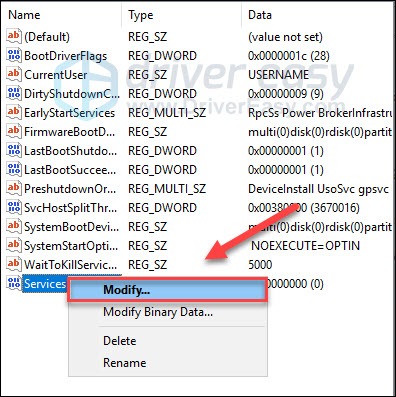Click the EarlyStartServices multi-string icon
396x397 pixels.
point(14,112)
